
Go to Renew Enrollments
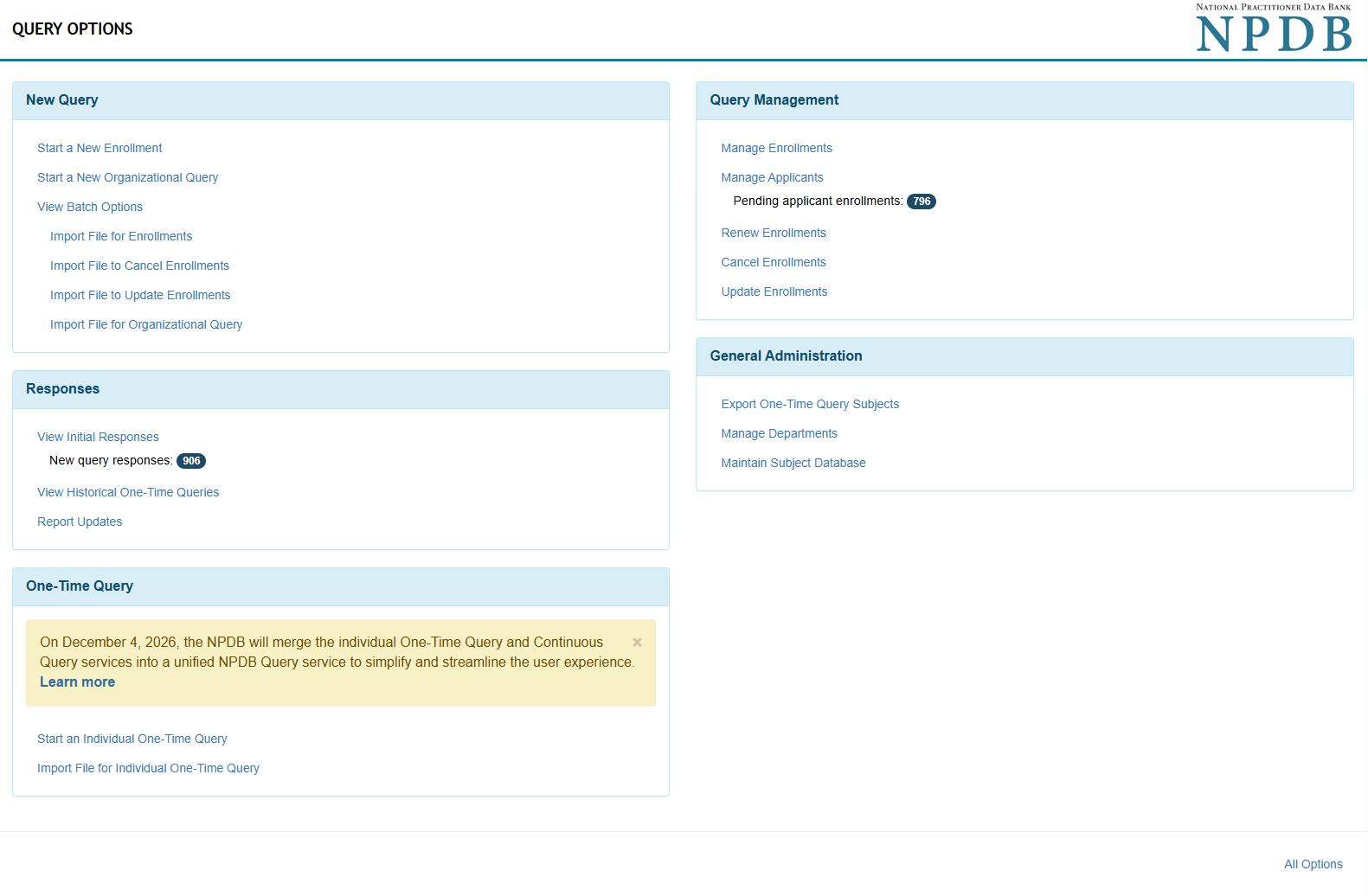coord(774,233)
